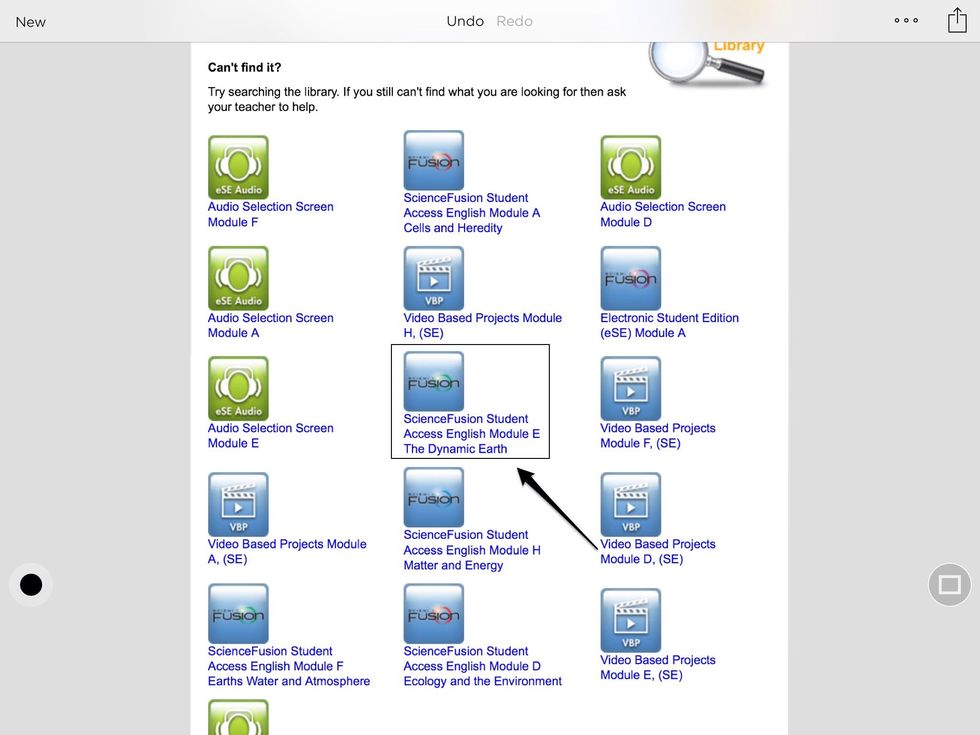Click the gray shape control on the right edge
The height and width of the screenshot is (735, 980).
tap(948, 584)
